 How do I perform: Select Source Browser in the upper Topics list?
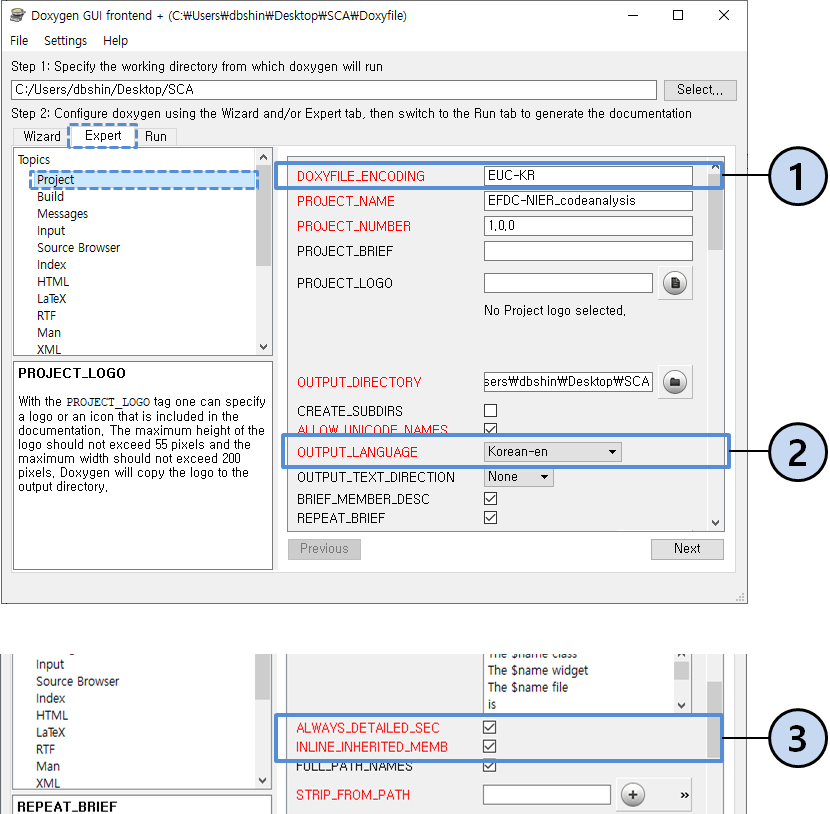78,248
